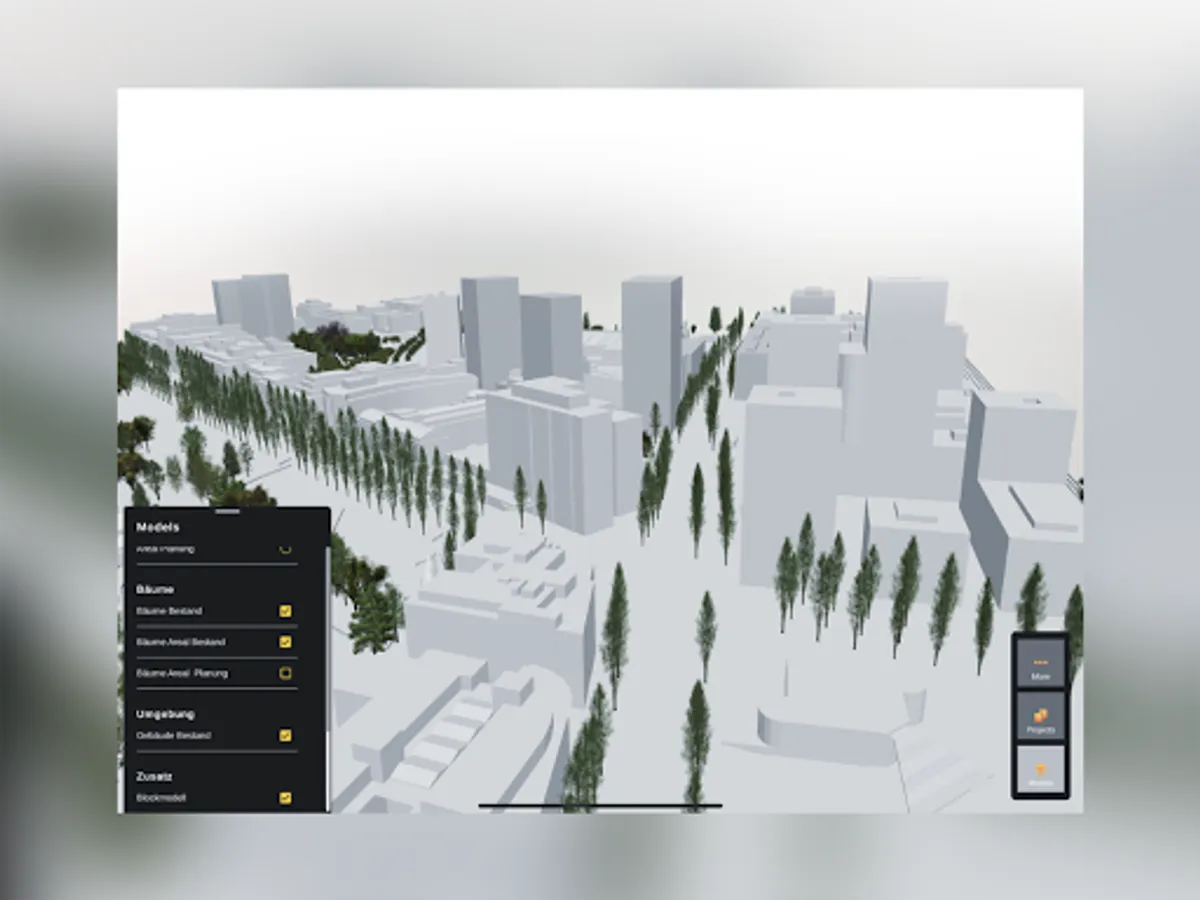1200x900 pixels.
Task: Uncheck the Gebäude Bestand checkbox
Action: pyautogui.click(x=285, y=736)
